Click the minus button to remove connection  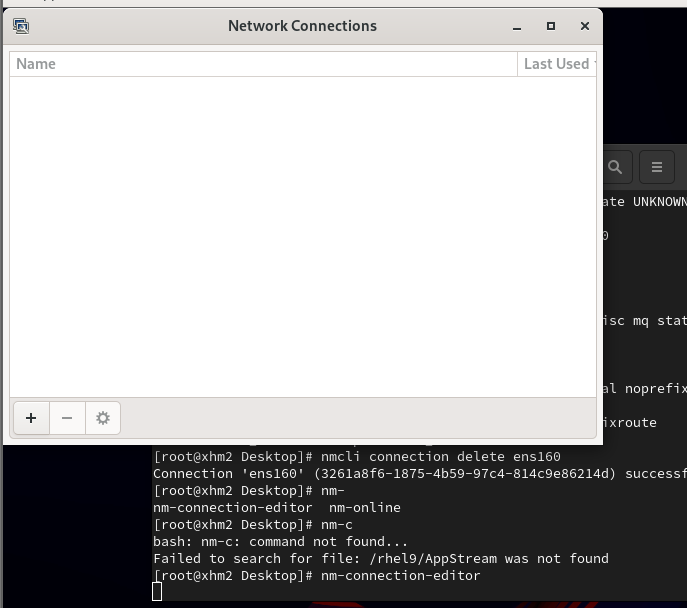point(67,418)
